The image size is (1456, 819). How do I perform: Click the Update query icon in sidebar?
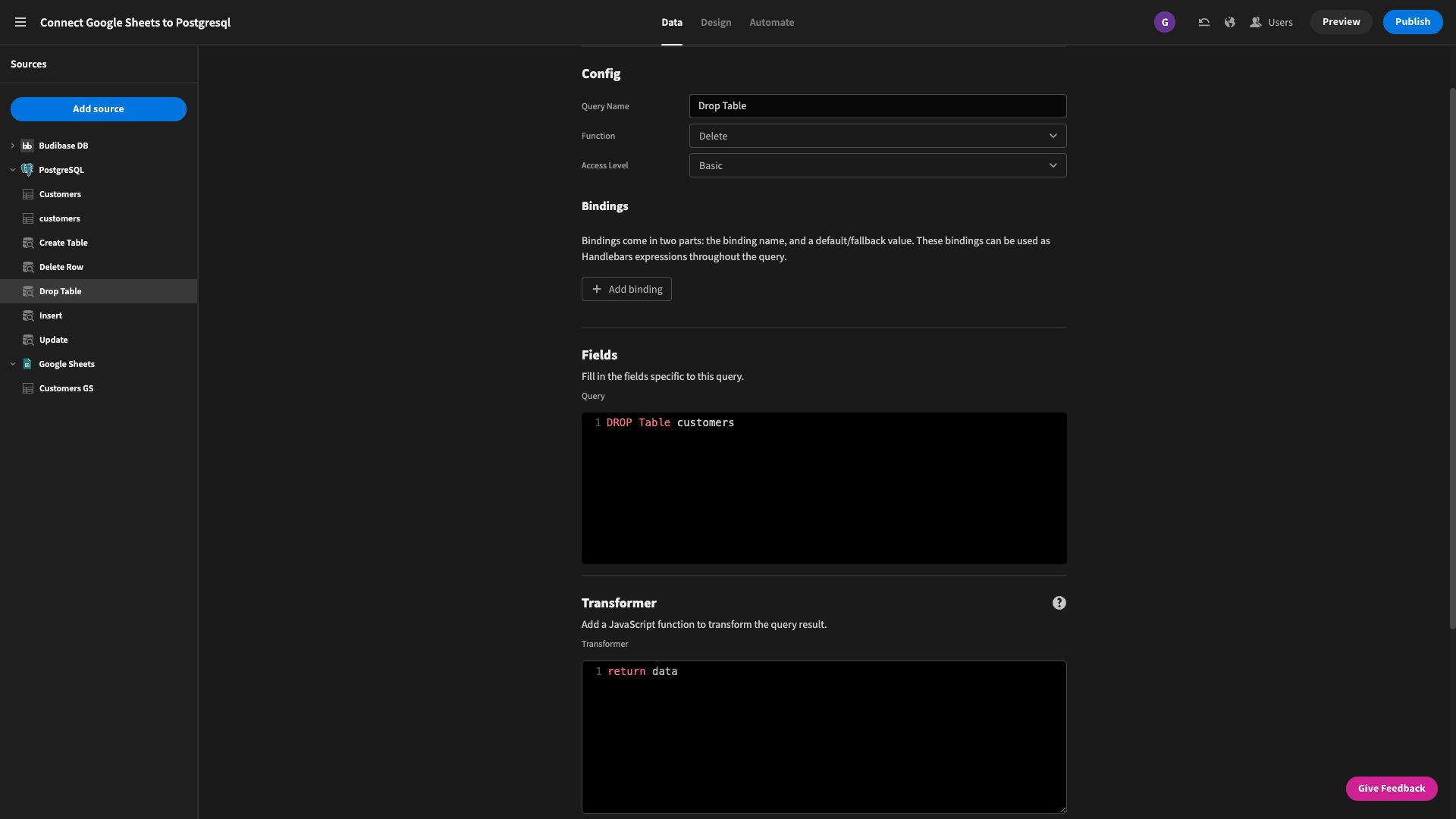pos(27,340)
